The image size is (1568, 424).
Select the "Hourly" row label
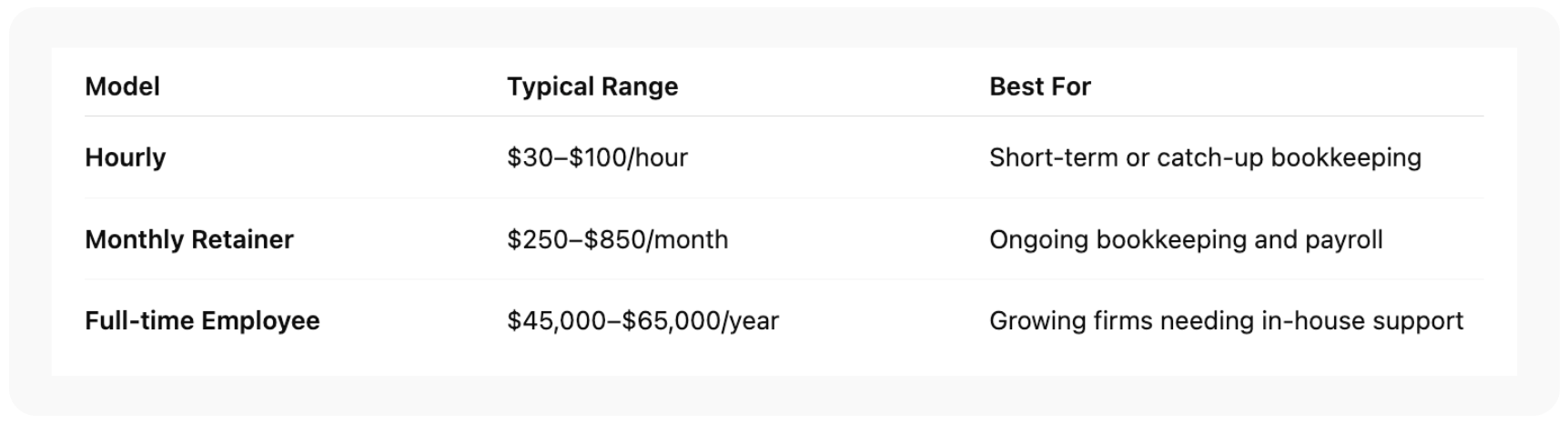click(125, 157)
